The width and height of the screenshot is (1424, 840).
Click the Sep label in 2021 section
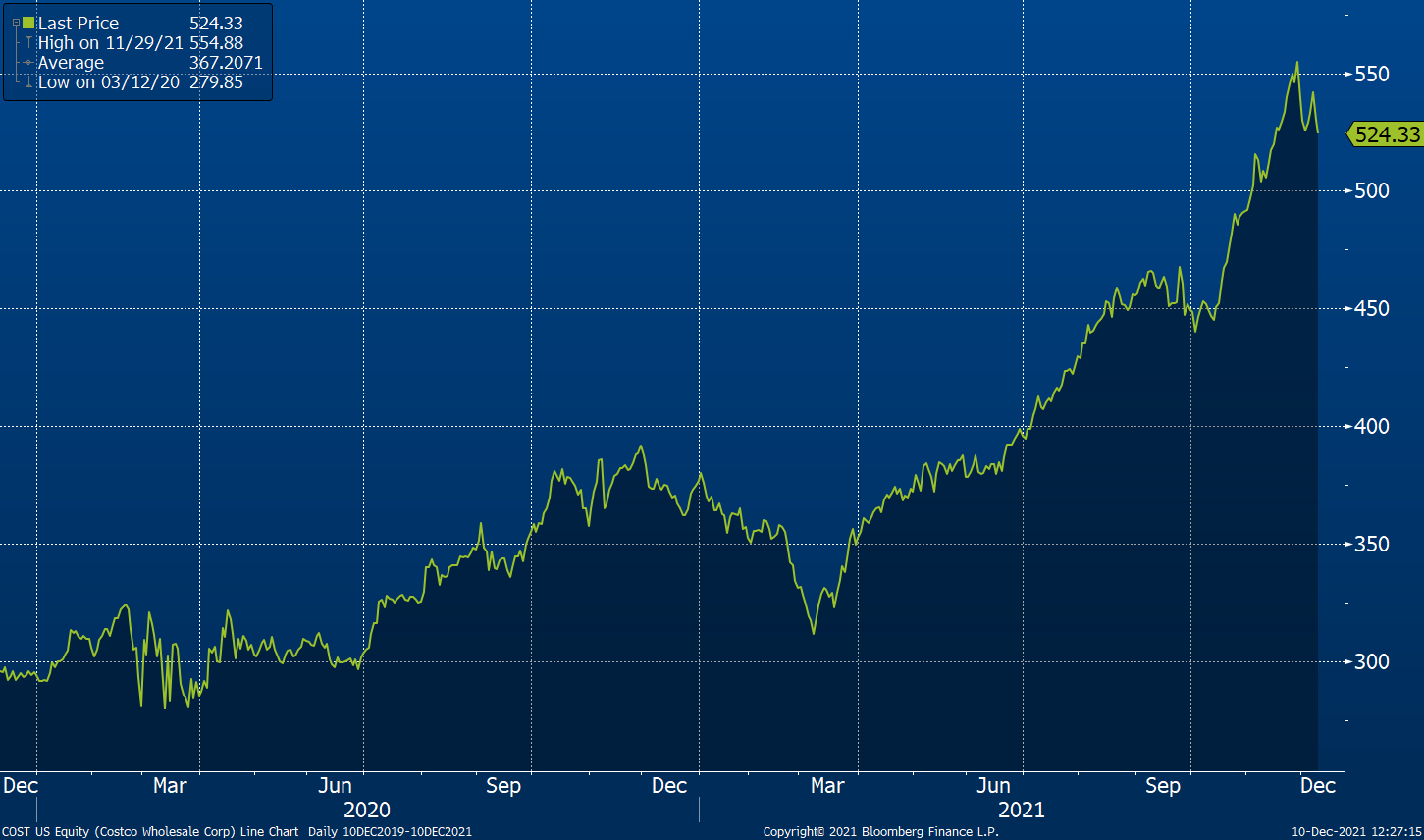[1163, 786]
